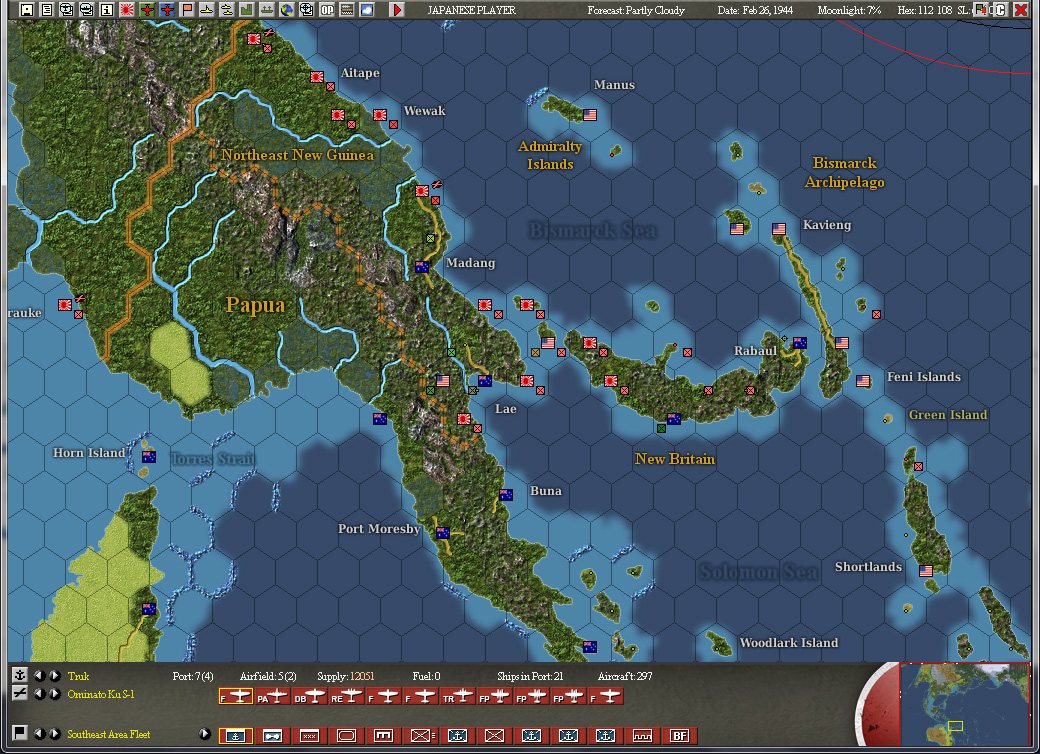Click the crosshair target toolbar icon

(x=306, y=10)
